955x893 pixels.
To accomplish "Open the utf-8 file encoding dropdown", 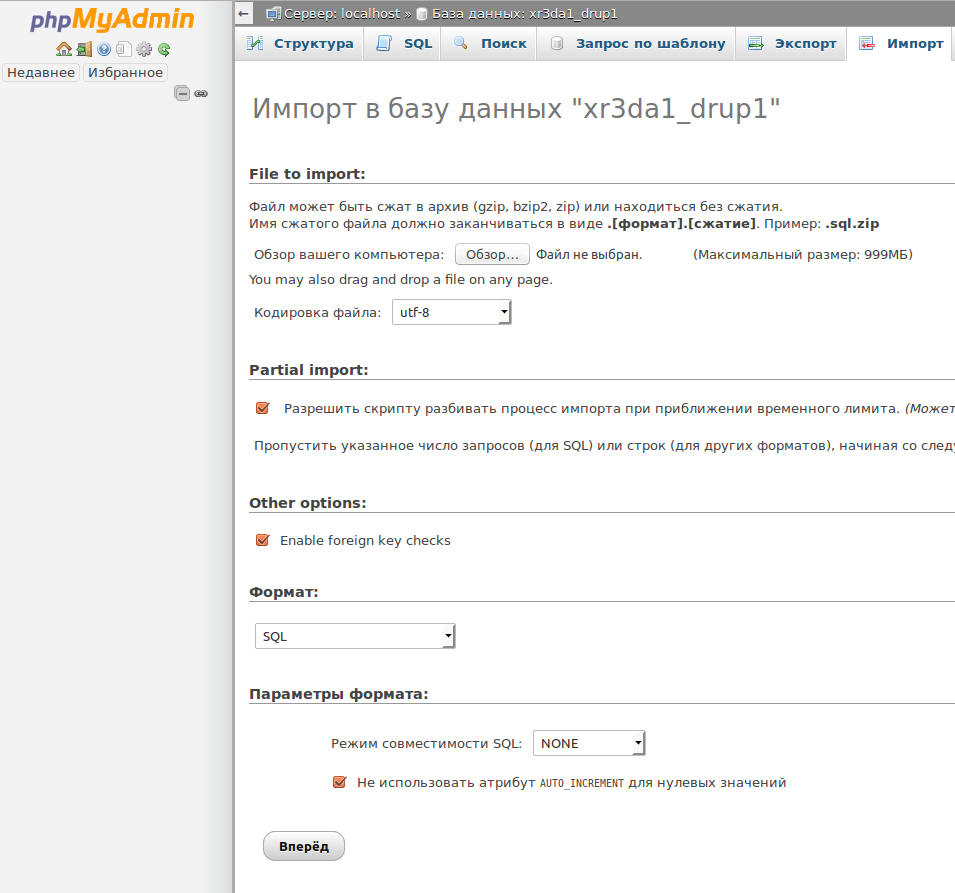I will [x=451, y=313].
